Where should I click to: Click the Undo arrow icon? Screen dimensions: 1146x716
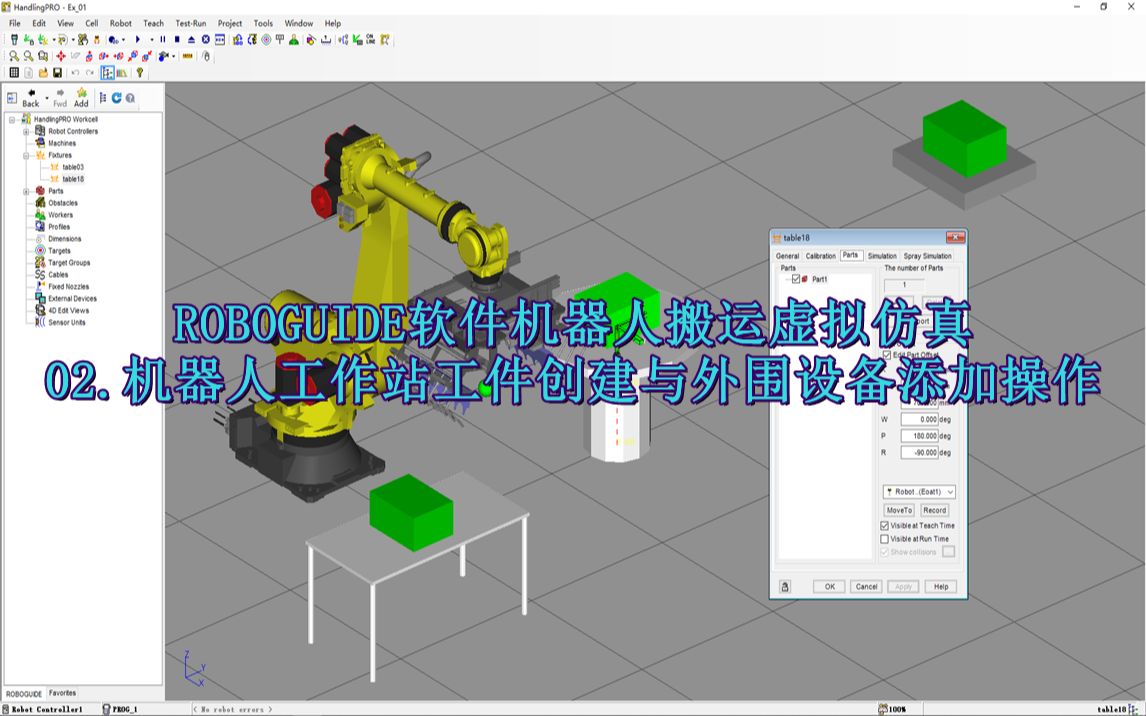pyautogui.click(x=73, y=72)
